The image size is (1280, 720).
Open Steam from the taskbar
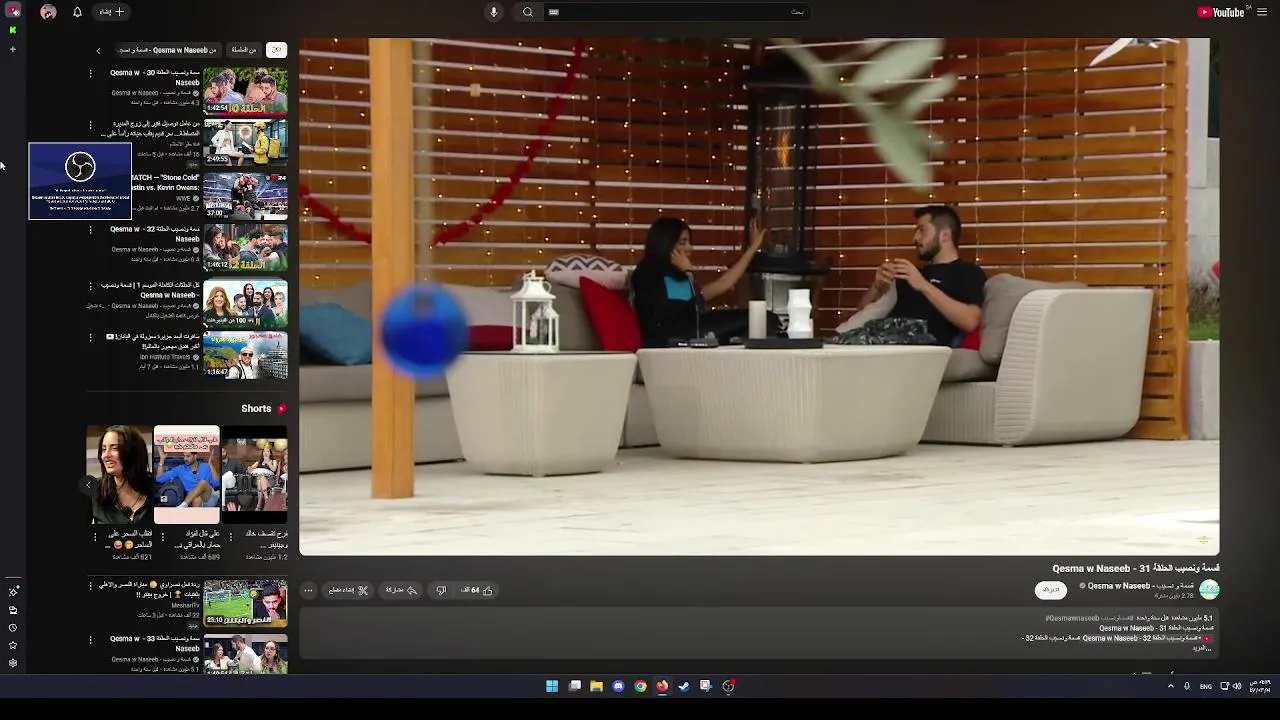[684, 686]
